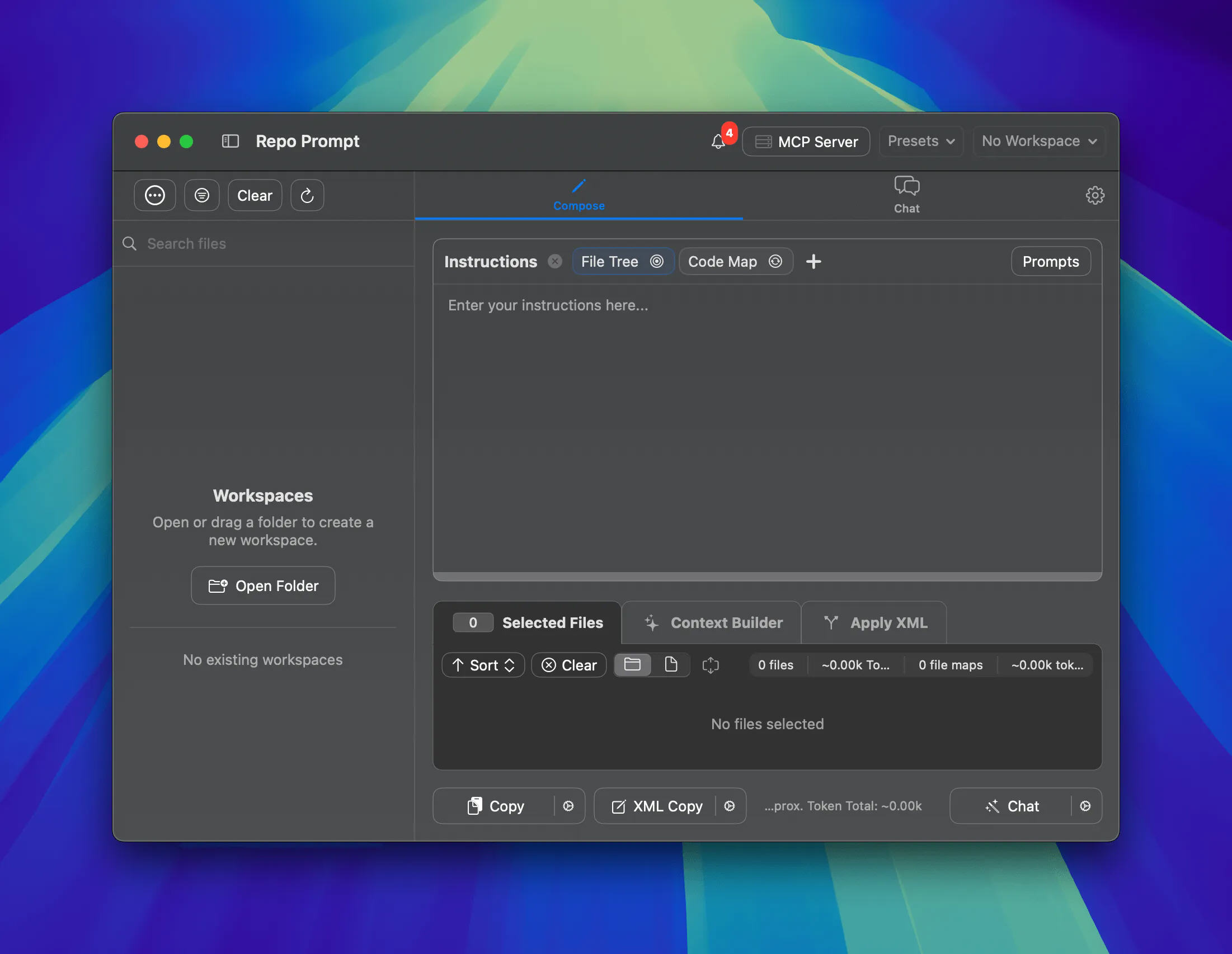Focus the Search files field
Viewport: 1232px width, 954px height.
263,244
